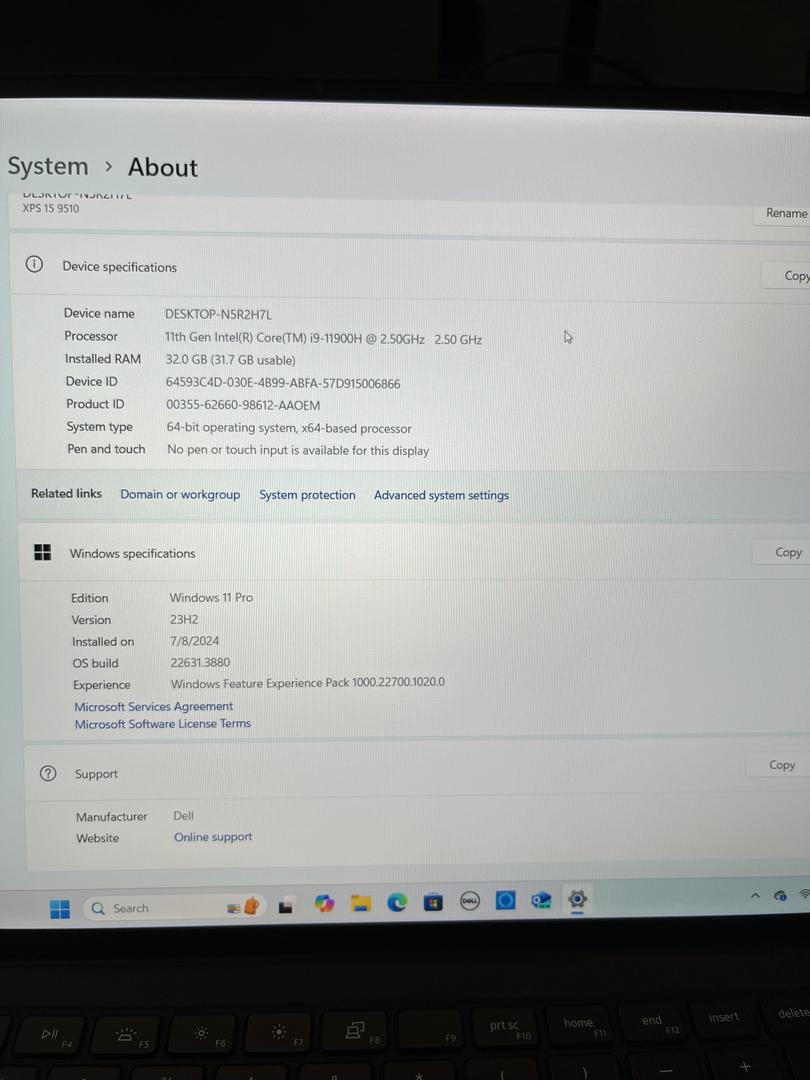Collapse the Device specifications header

tap(410, 270)
